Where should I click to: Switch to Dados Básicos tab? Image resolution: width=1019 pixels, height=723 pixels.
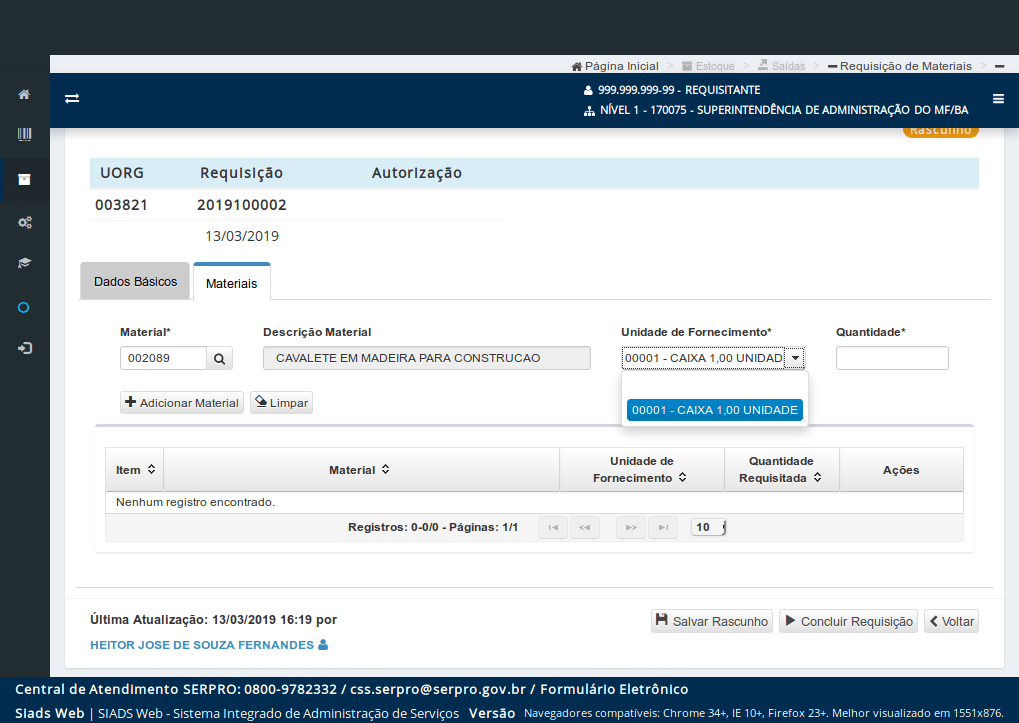click(135, 281)
